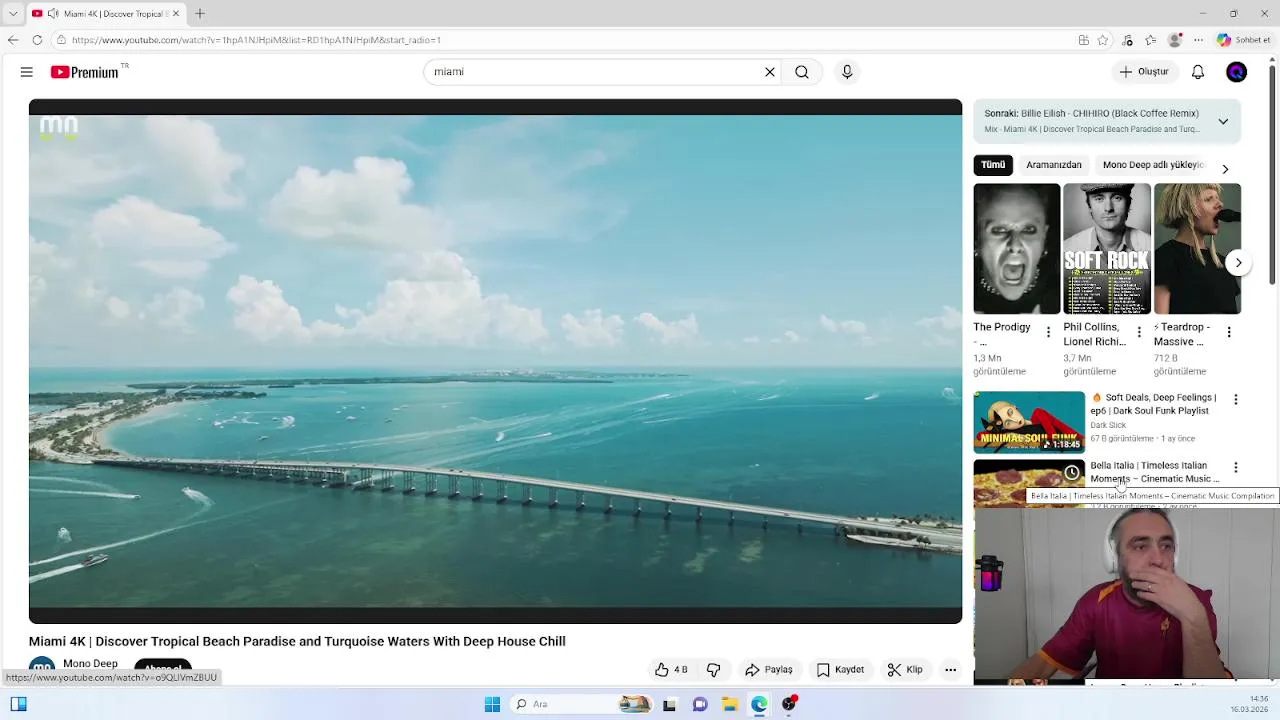Like the video with thumbs-up
This screenshot has height=720, width=1280.
click(x=671, y=670)
